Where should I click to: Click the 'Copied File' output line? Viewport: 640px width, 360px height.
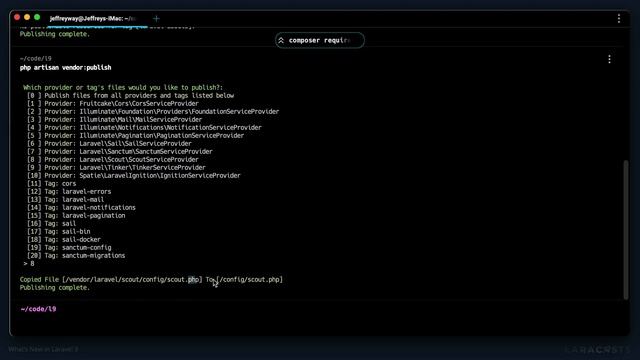151,280
